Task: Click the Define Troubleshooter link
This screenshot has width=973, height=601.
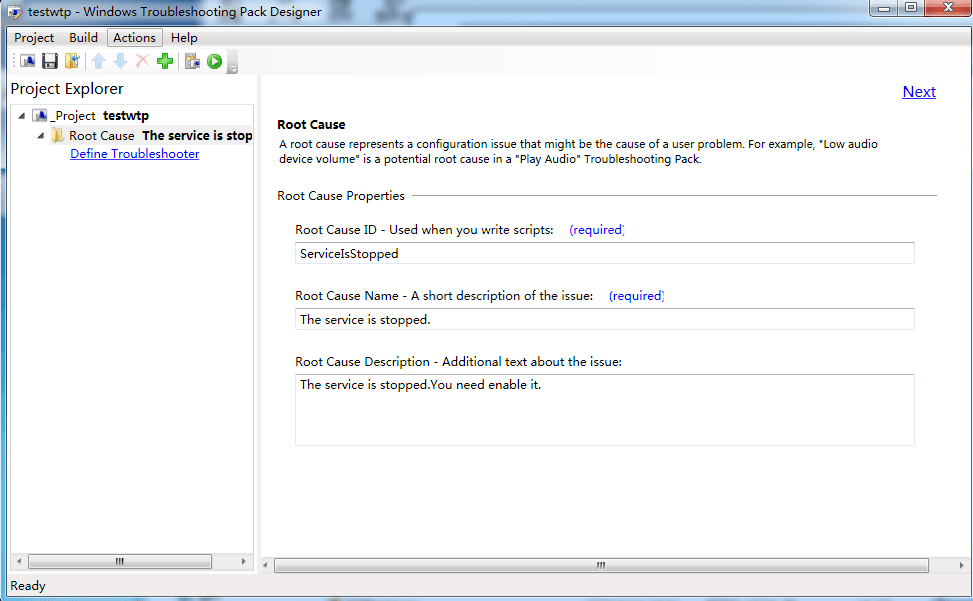Action: click(x=135, y=154)
